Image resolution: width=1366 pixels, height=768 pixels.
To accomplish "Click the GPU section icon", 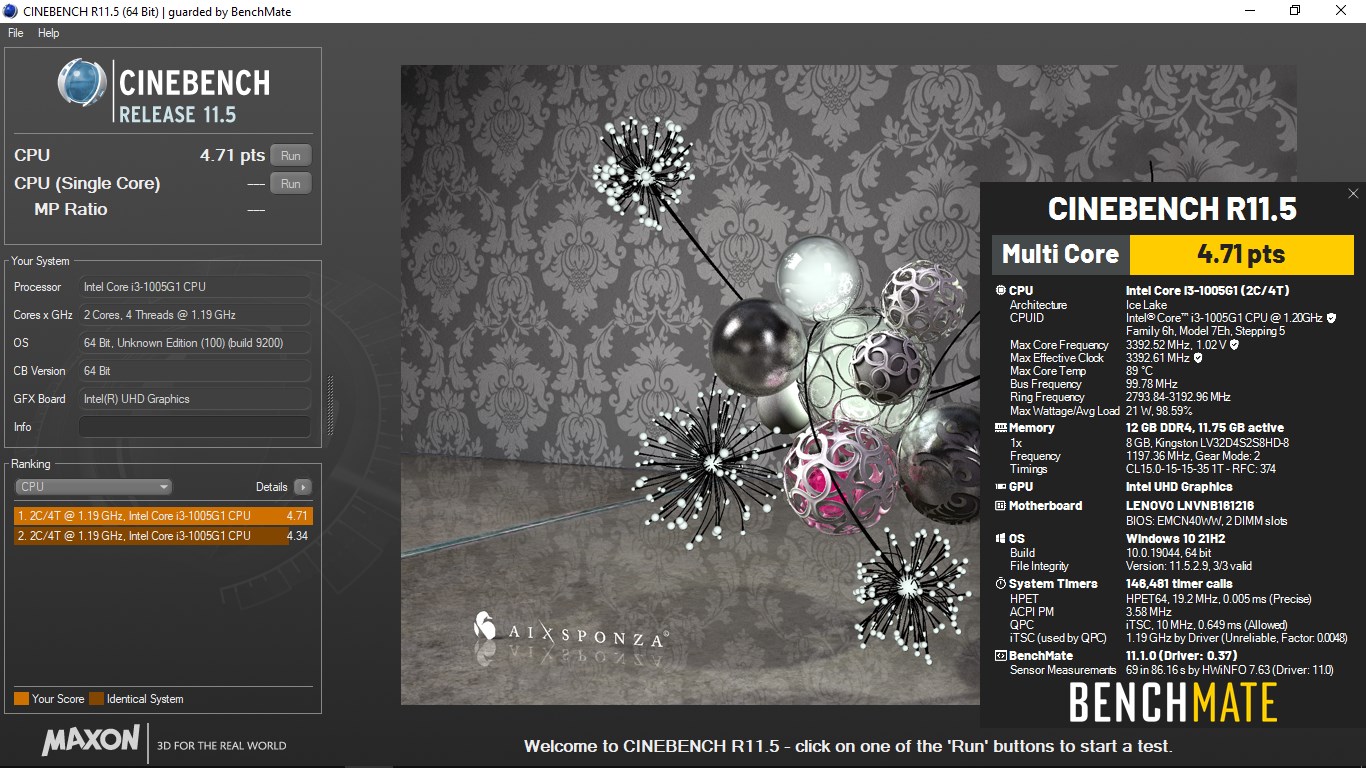I will 1001,487.
